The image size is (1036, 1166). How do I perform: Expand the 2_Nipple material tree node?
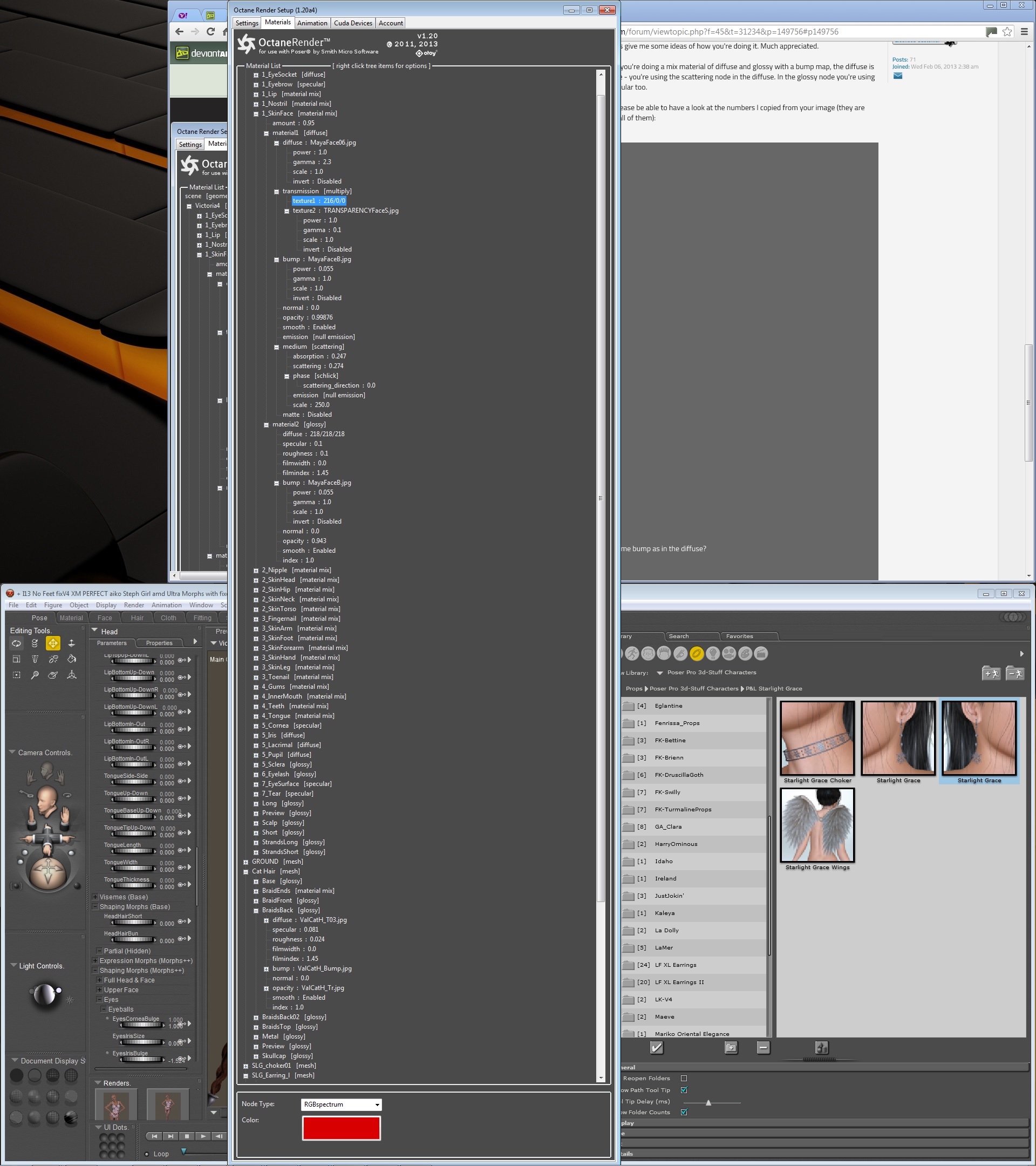point(256,571)
